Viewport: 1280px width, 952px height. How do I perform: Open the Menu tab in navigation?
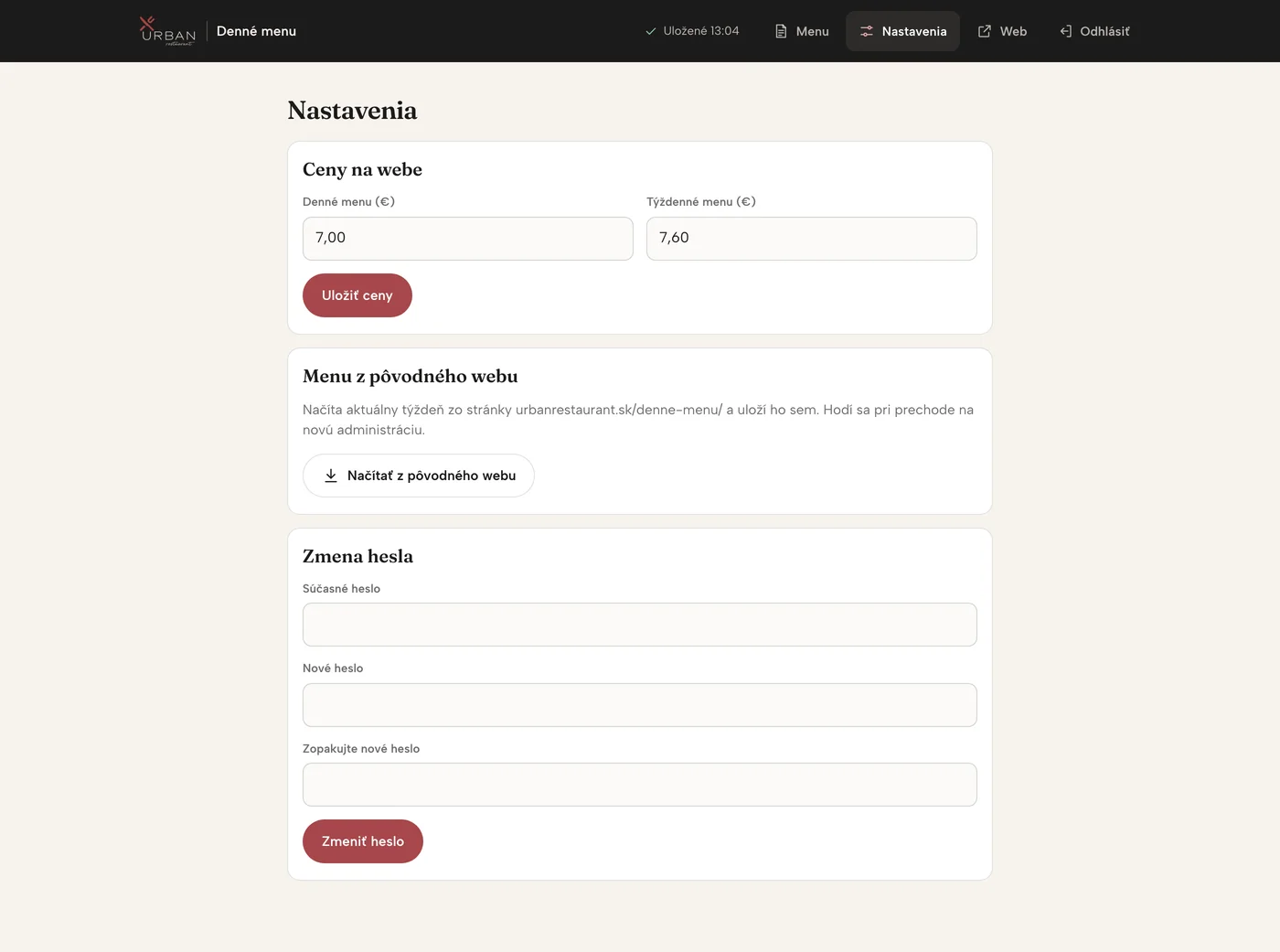[802, 31]
